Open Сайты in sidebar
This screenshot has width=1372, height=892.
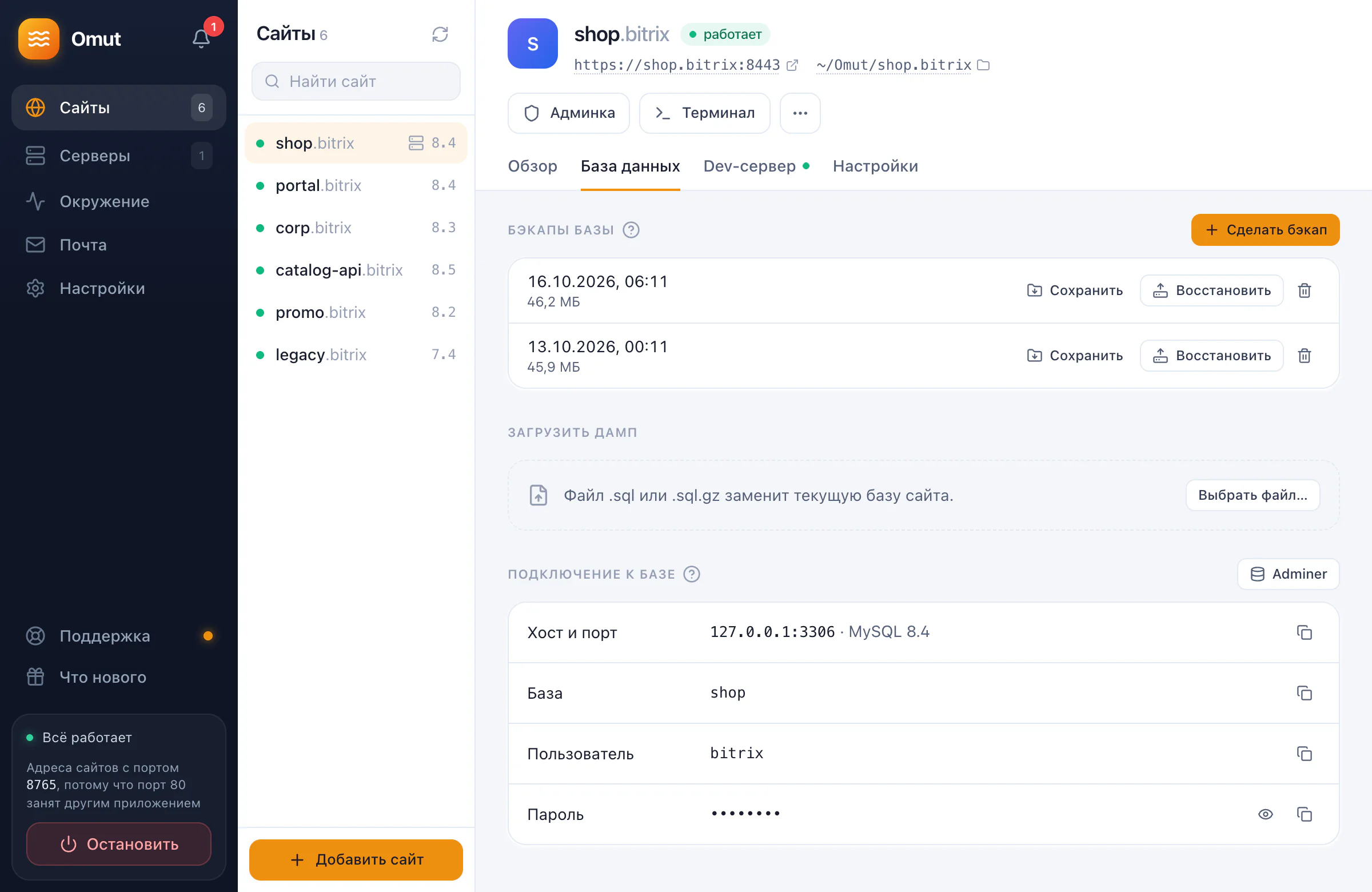click(119, 108)
